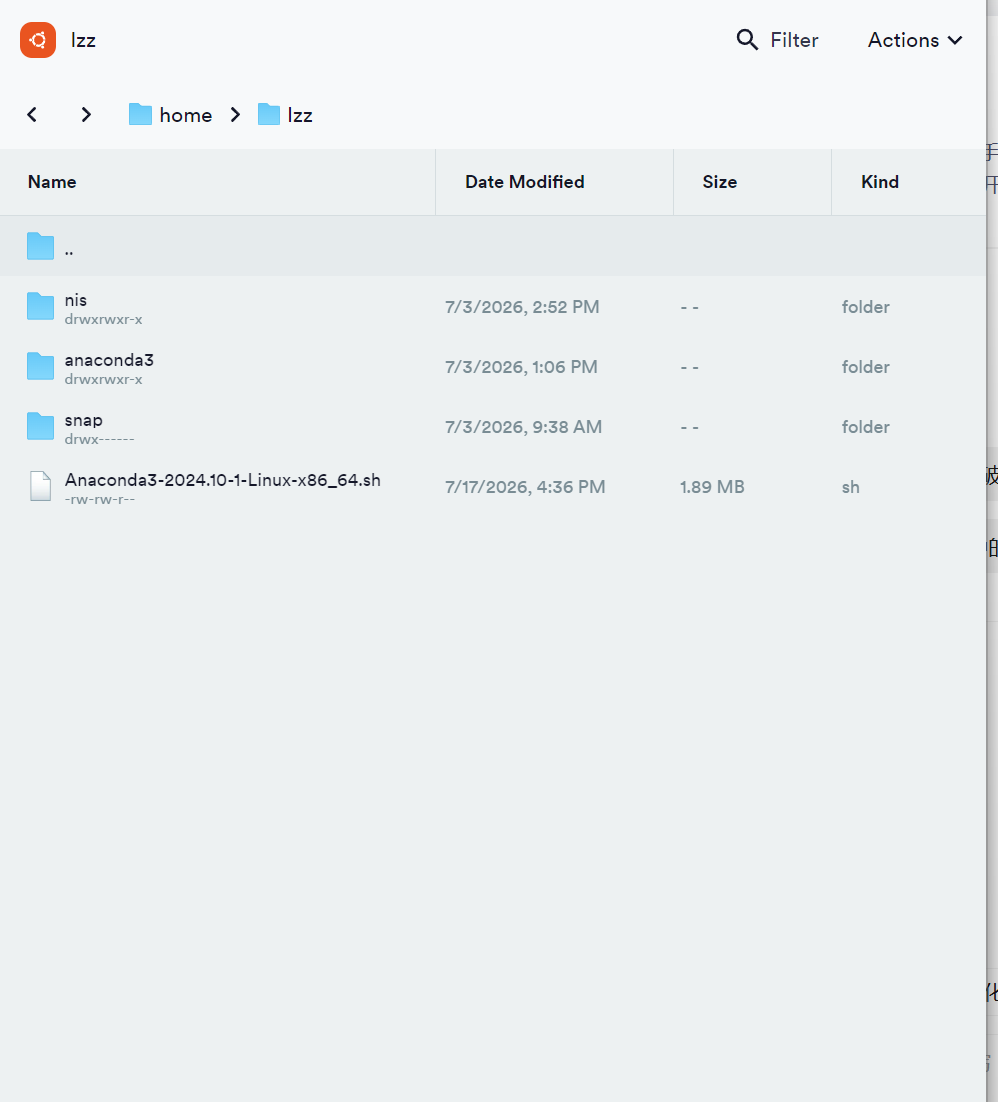Open the parent directory '..' row
998x1102 pixels.
(x=493, y=247)
